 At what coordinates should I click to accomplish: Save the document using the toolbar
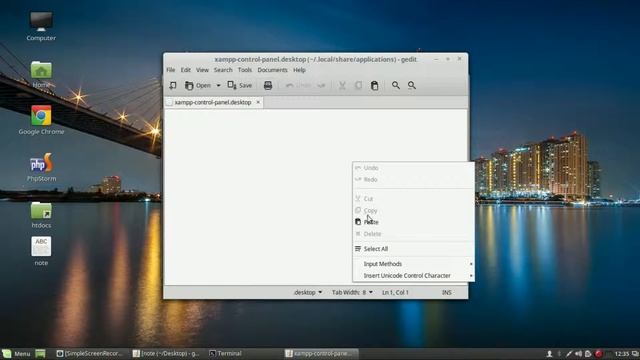[x=240, y=85]
